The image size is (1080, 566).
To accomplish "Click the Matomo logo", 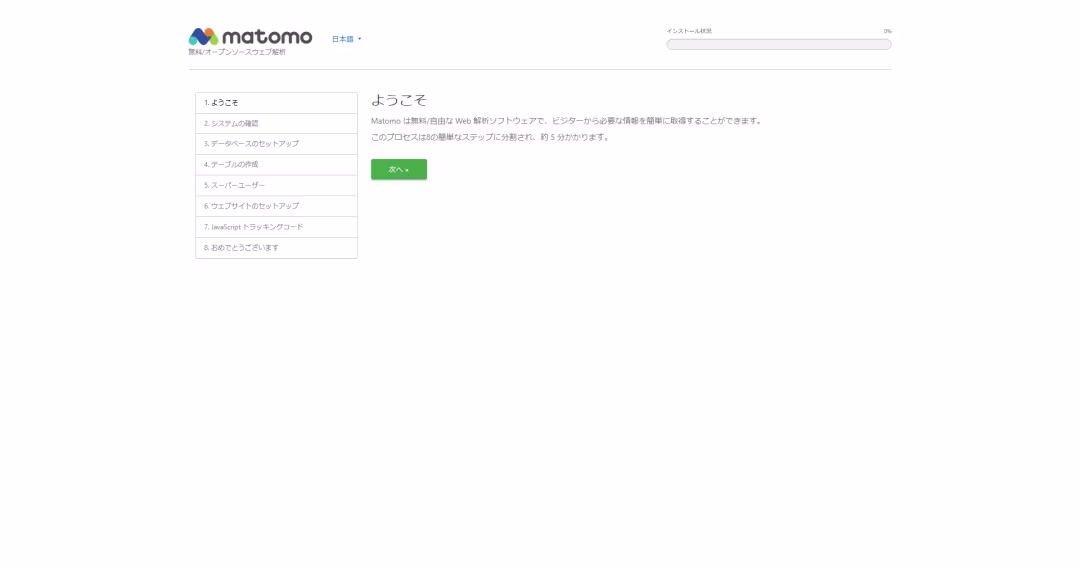I will (250, 36).
